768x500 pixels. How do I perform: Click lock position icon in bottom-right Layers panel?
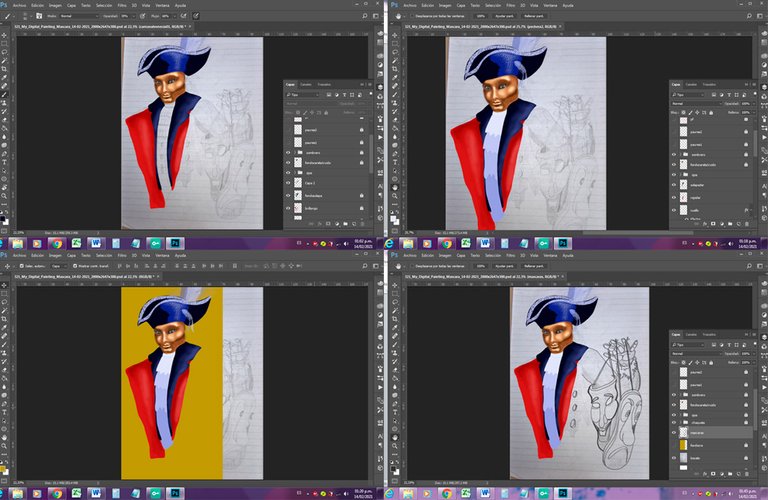697,362
